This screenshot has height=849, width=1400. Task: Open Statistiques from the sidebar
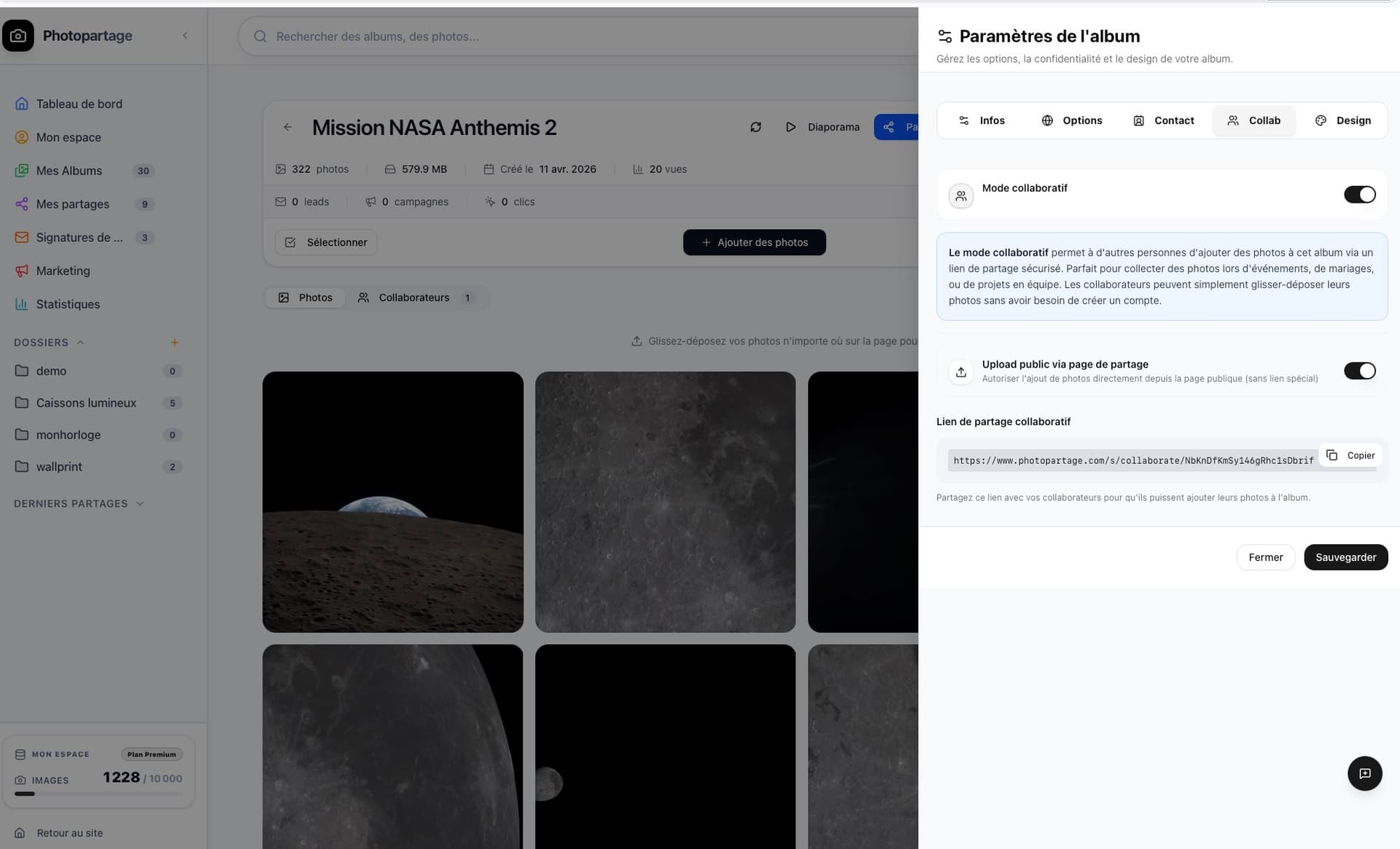point(68,304)
